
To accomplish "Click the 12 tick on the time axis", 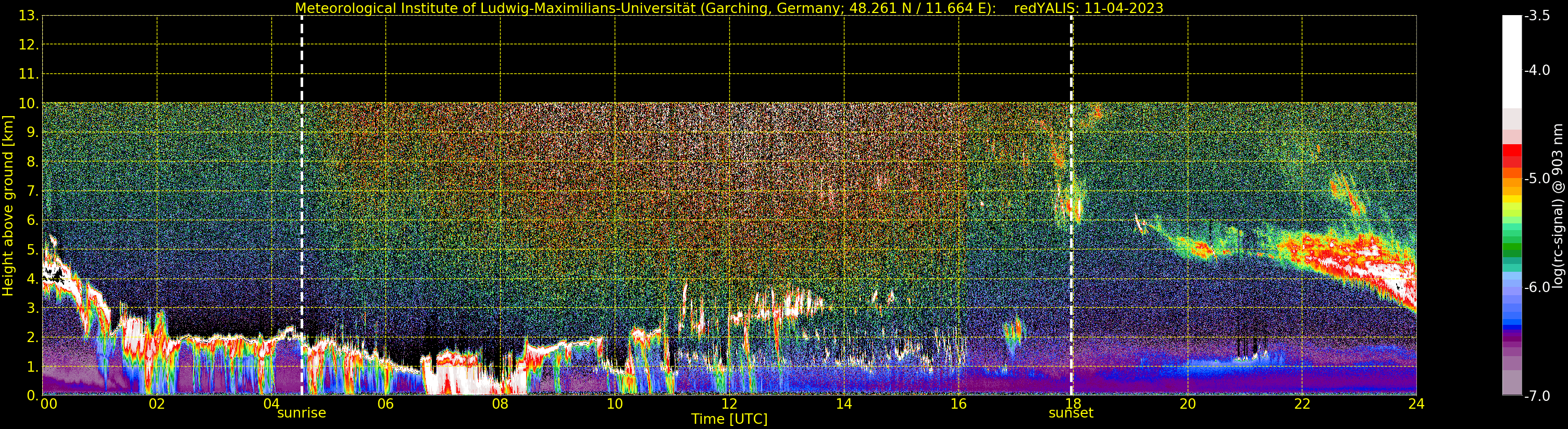I will point(729,404).
